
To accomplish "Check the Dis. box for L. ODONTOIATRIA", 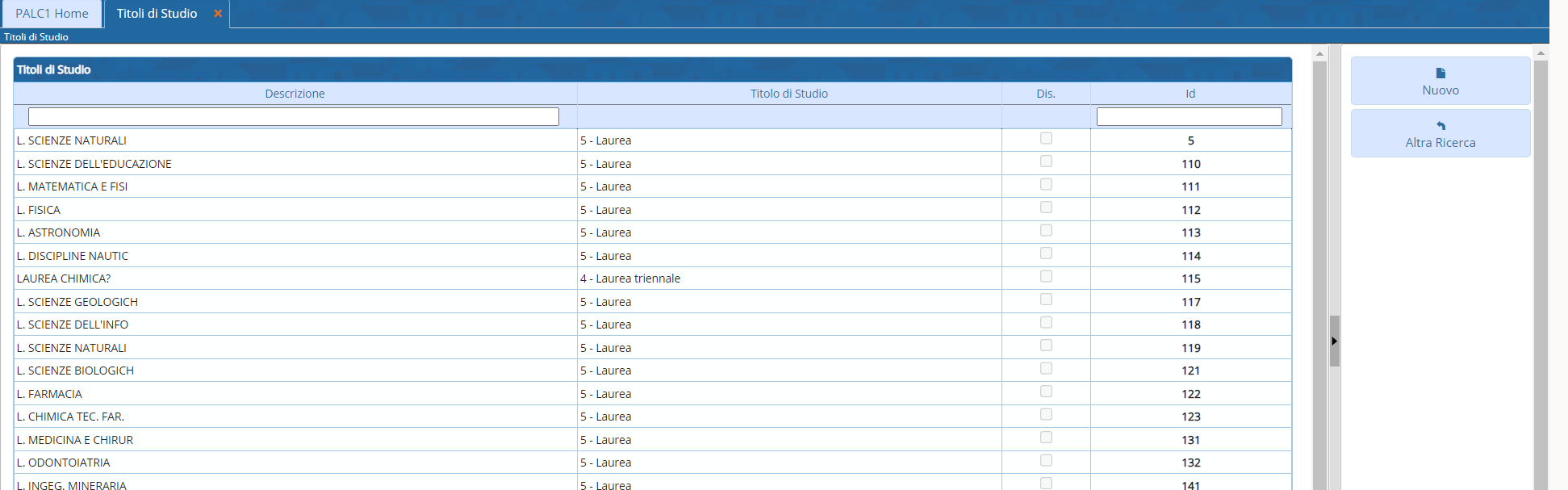I will tap(1046, 461).
